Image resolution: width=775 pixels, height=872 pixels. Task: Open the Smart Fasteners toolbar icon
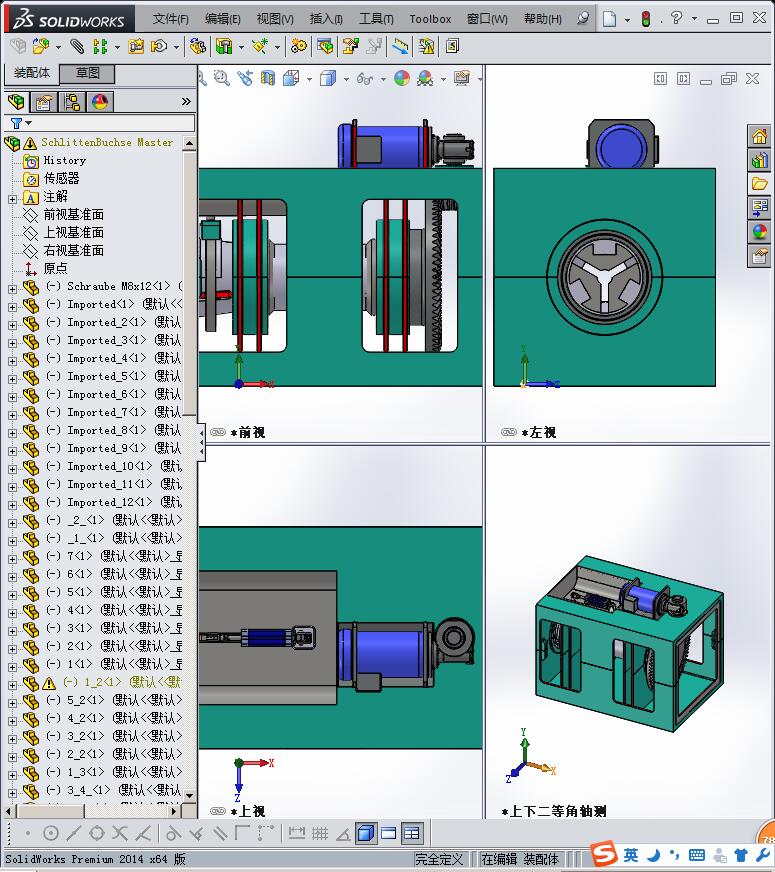coord(136,46)
